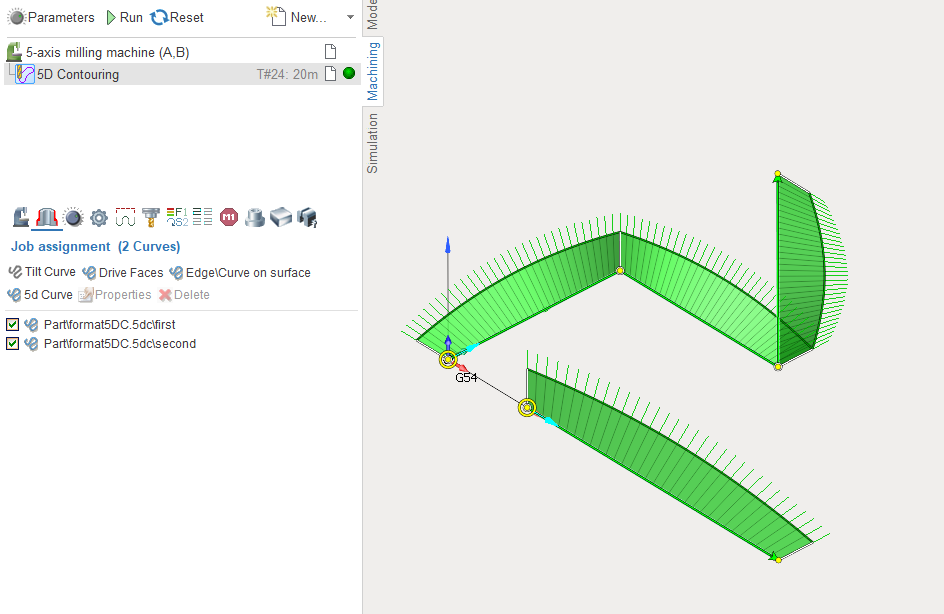Click the red M1 stop icon
944x614 pixels.
coord(229,217)
